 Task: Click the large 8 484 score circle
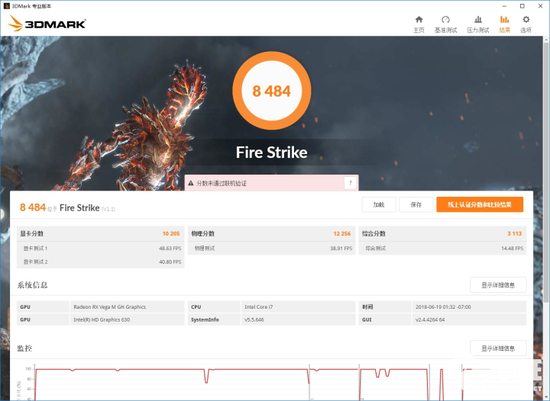pos(271,91)
